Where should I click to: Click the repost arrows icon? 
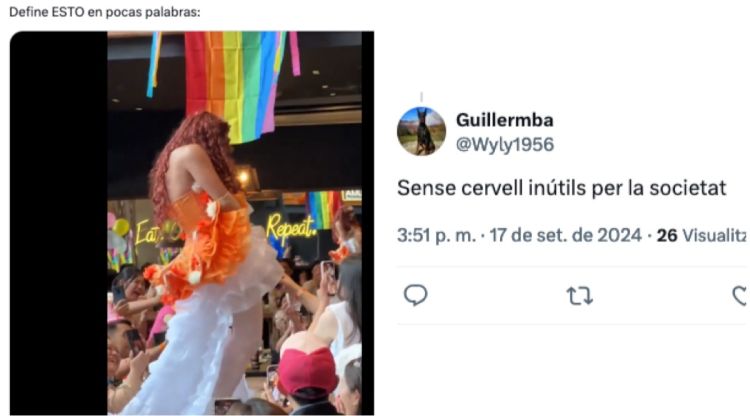click(x=580, y=296)
